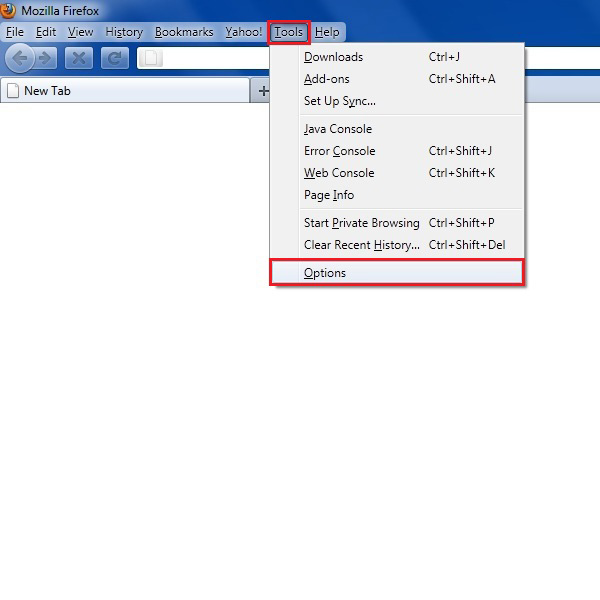Choose Clear Recent History...
600x600 pixels.
click(x=397, y=245)
